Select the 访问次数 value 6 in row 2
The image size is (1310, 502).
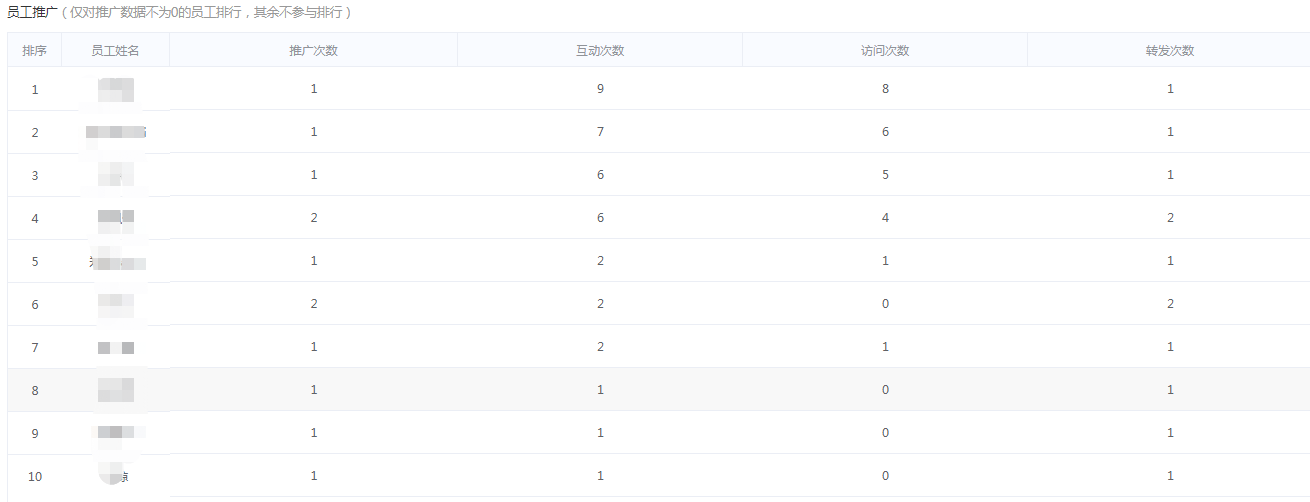pos(885,132)
